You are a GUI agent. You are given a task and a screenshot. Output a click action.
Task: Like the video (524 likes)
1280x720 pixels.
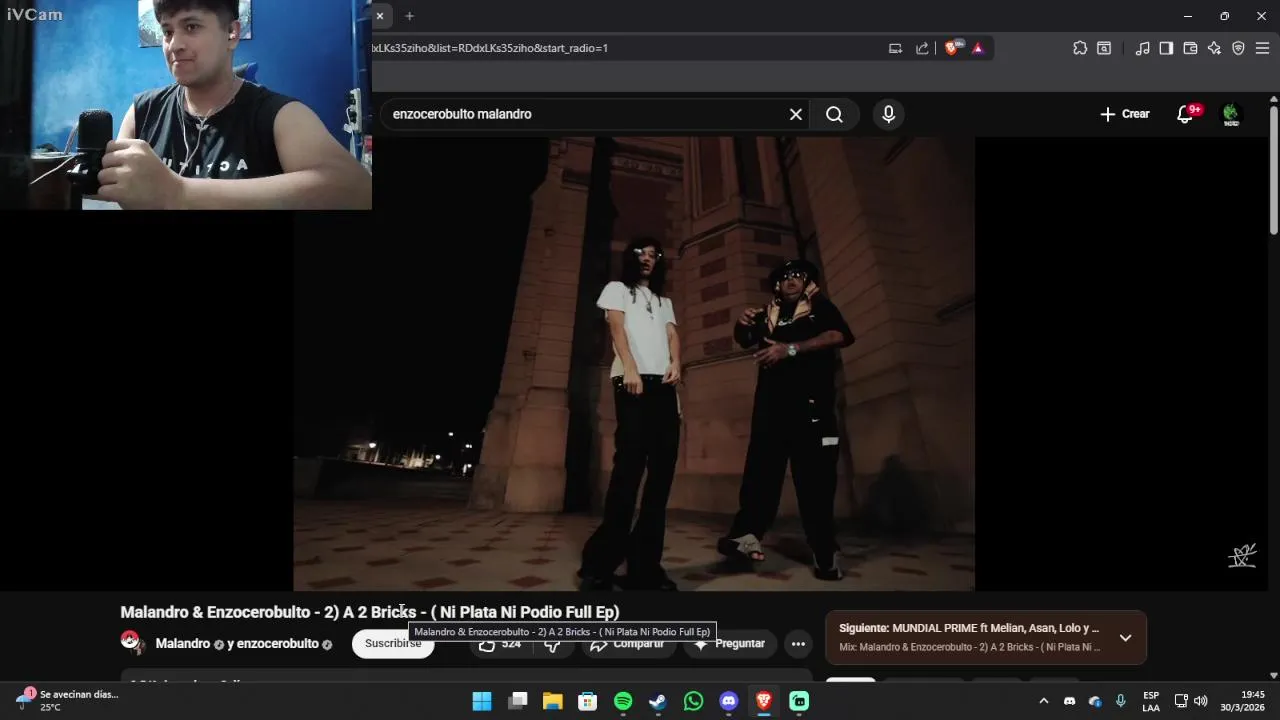coord(499,644)
